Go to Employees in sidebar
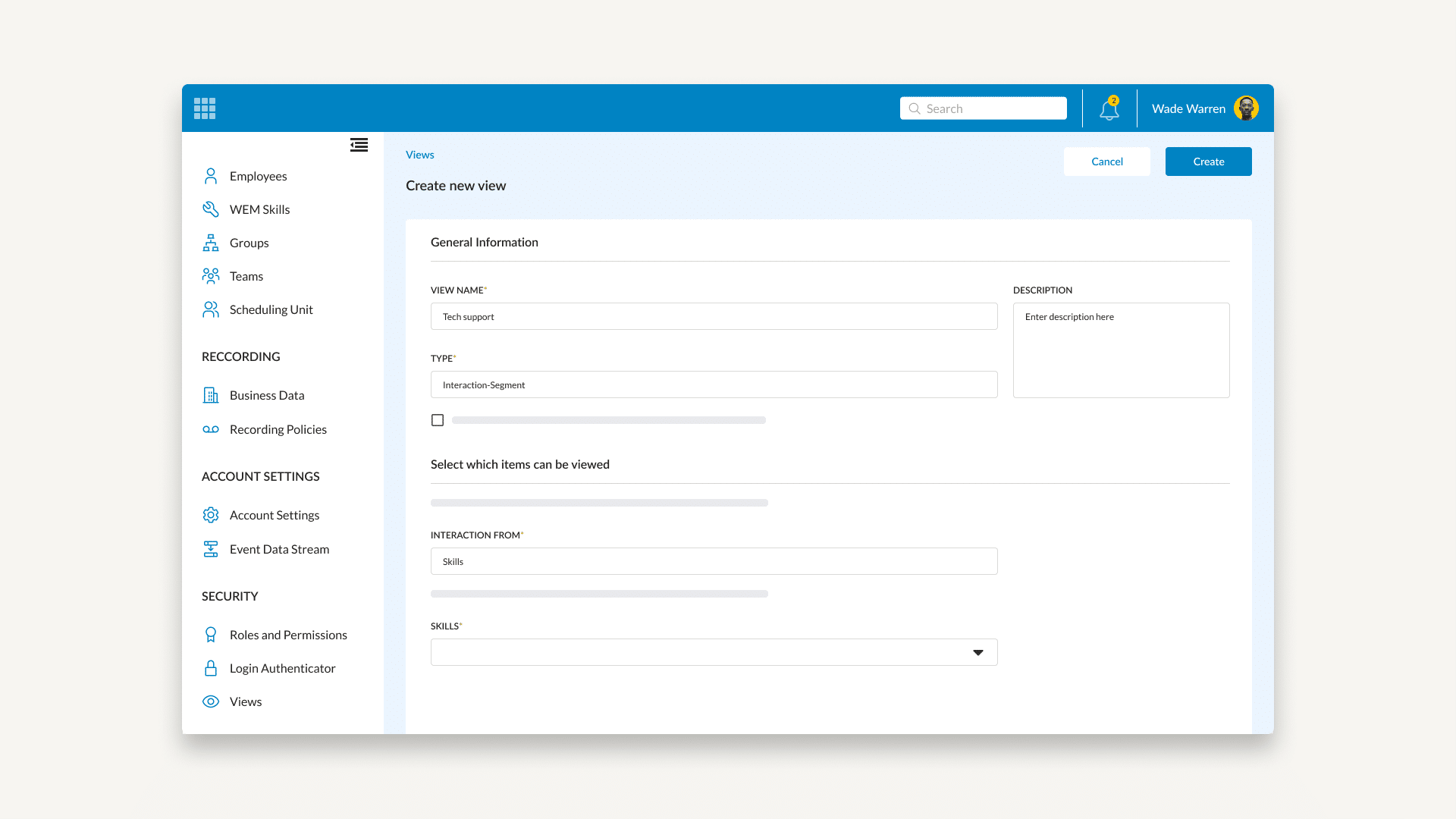Screen dimensions: 1456x819 coord(258,176)
